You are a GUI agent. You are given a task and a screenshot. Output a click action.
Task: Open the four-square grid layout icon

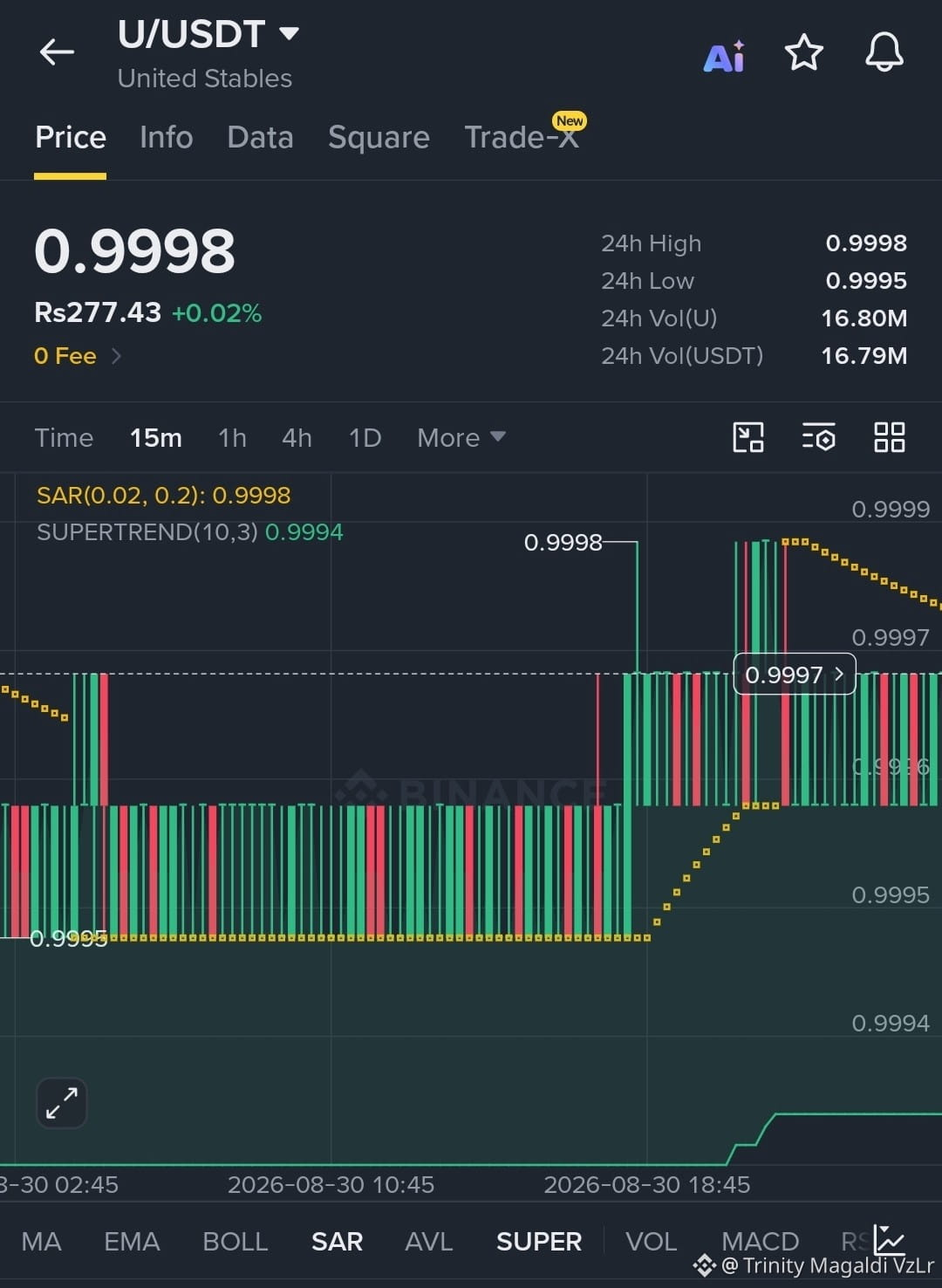coord(890,437)
